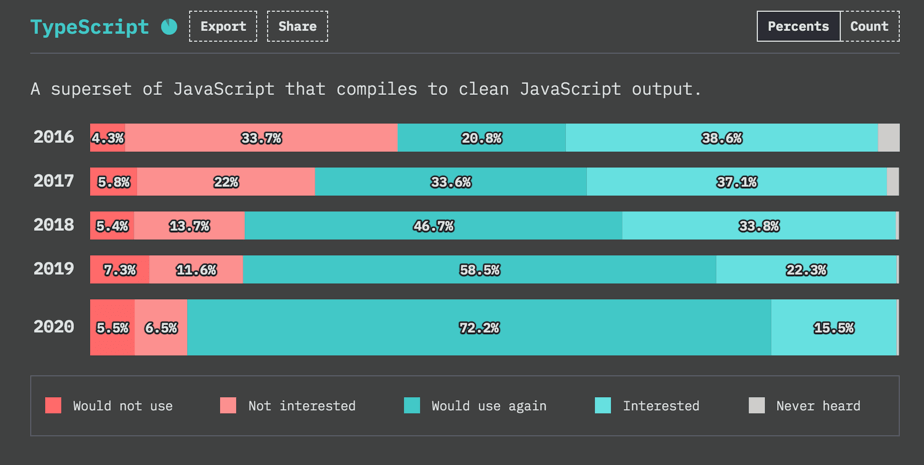Select the Would not use legend swatch

click(x=54, y=405)
